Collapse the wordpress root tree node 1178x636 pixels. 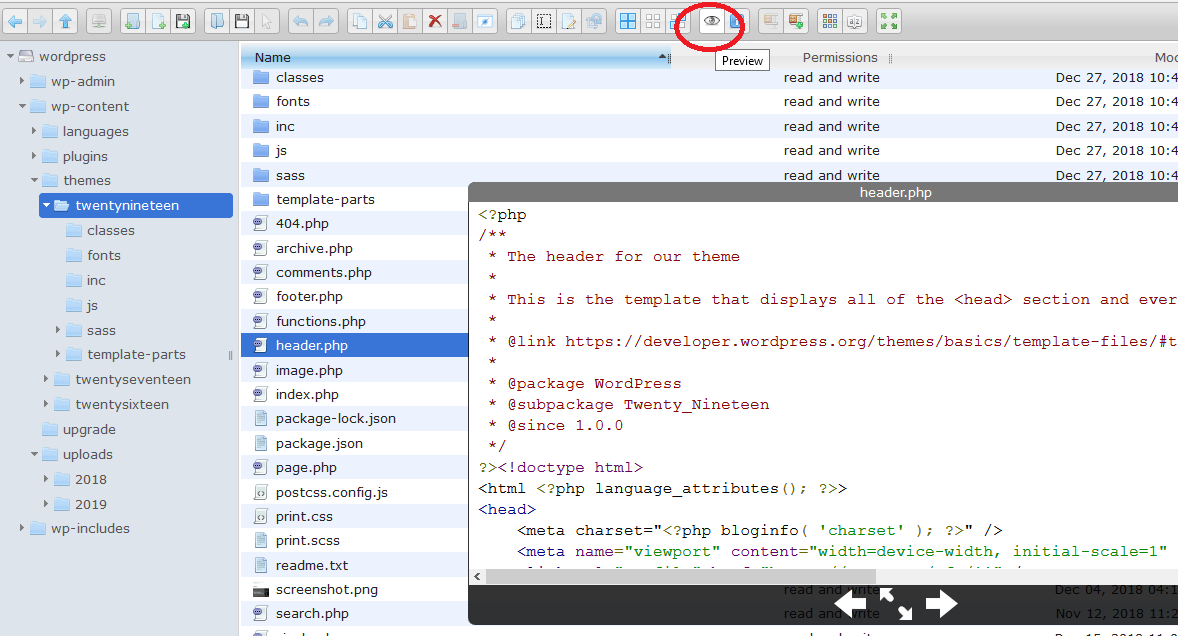click(x=10, y=56)
